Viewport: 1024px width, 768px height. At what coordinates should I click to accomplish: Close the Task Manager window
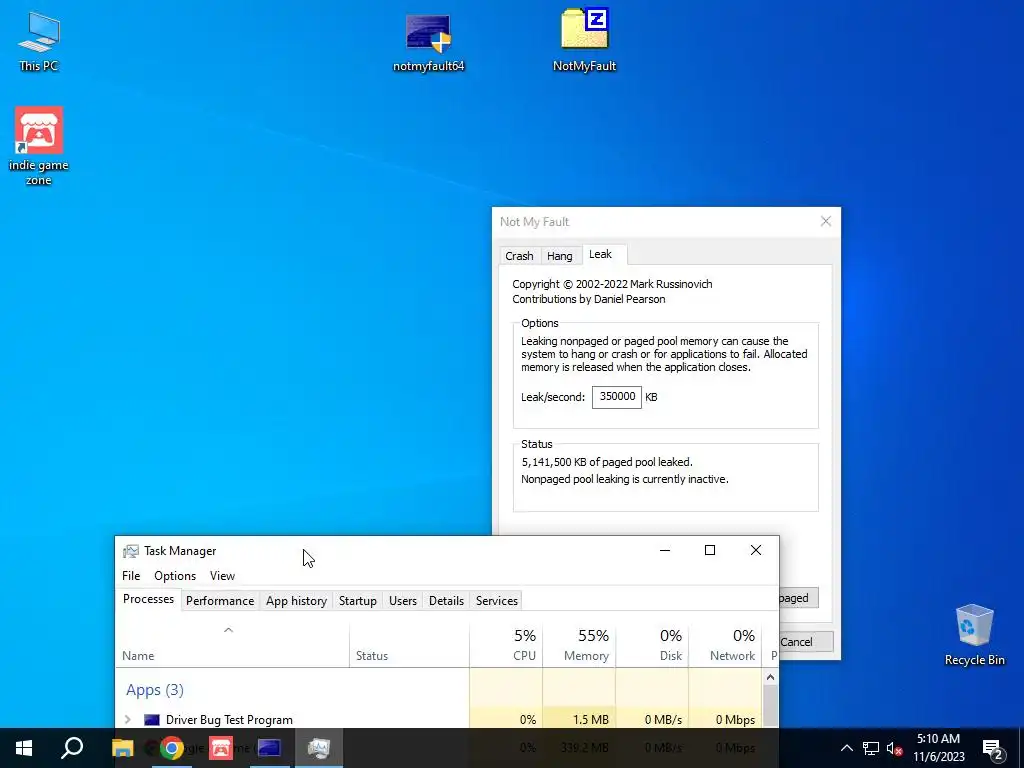[756, 551]
